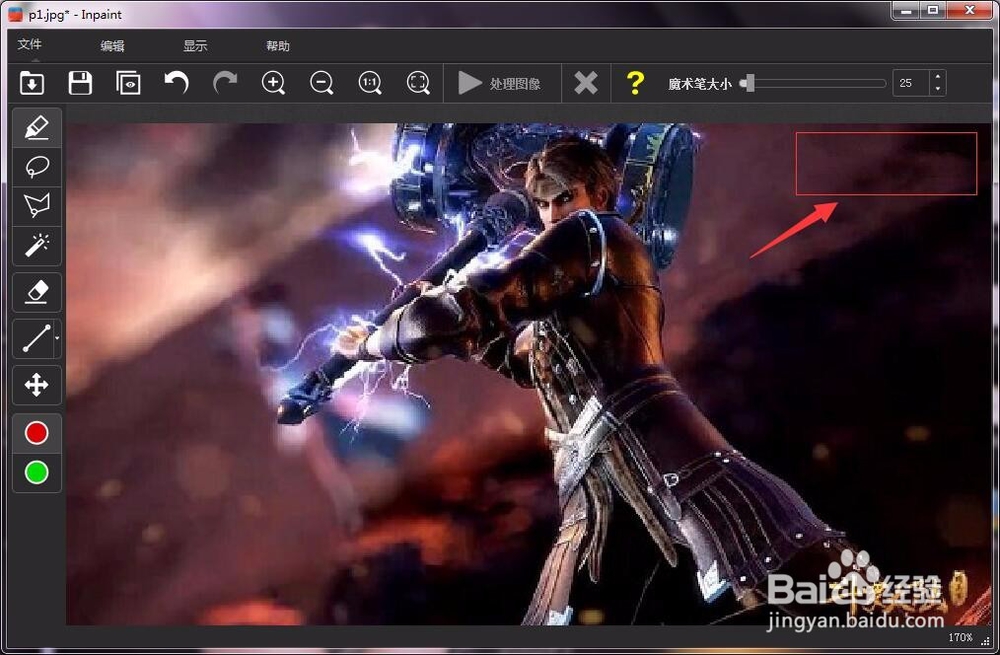This screenshot has width=1000, height=655.
Task: Choose the green donor marker
Action: point(37,473)
